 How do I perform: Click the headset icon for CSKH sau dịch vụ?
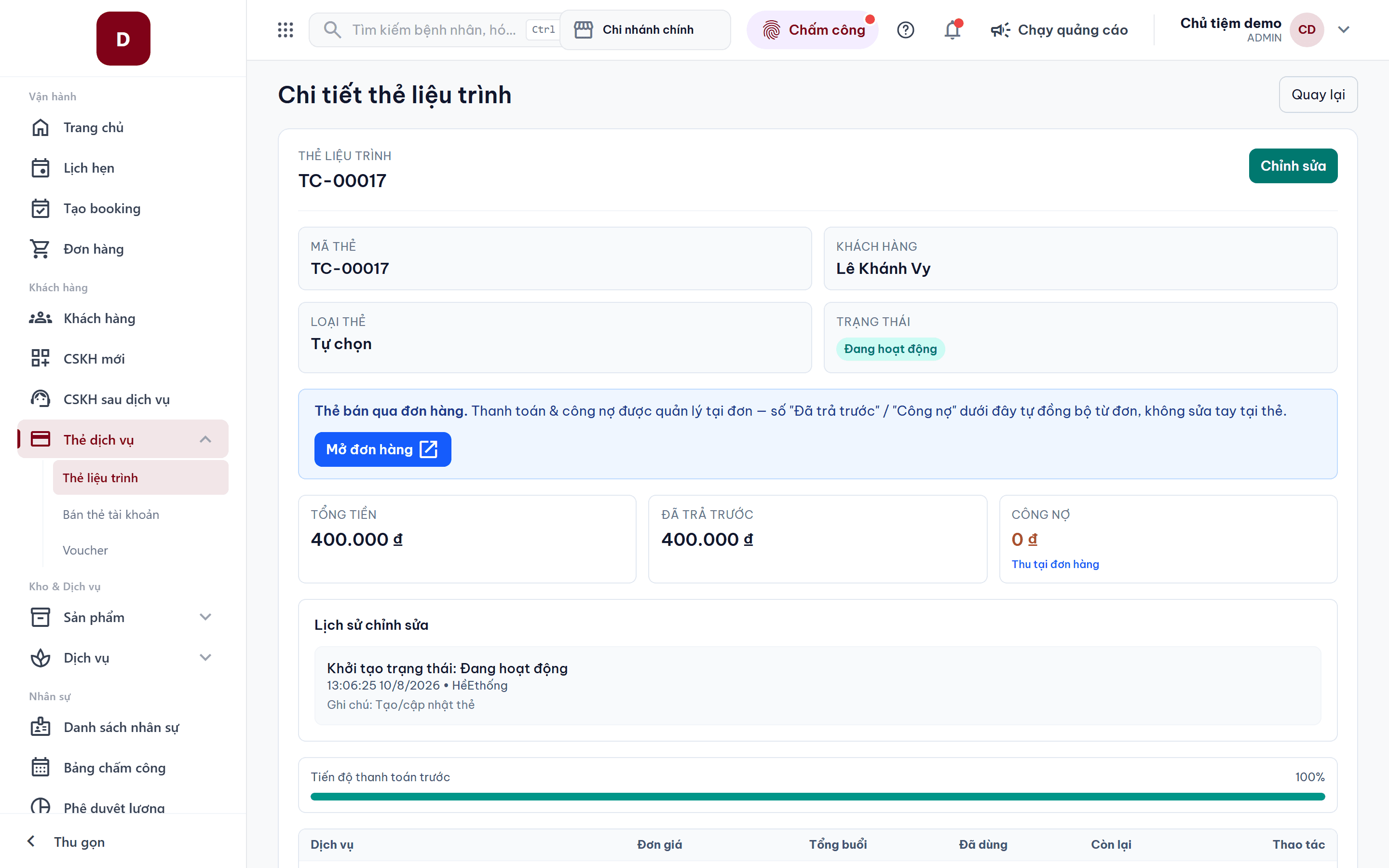pos(40,399)
